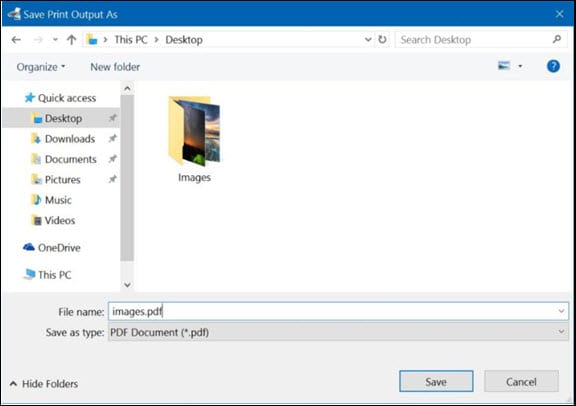Expand the address bar history dropdown
This screenshot has width=576, height=406.
coord(368,39)
